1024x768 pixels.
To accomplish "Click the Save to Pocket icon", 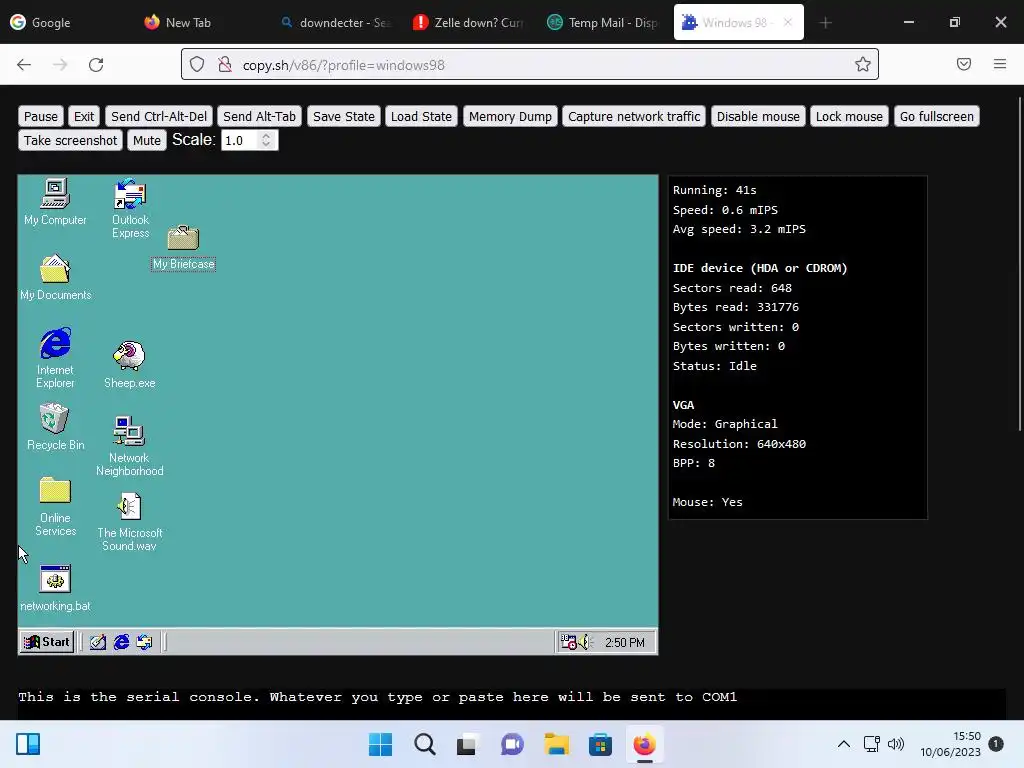I will tap(963, 64).
